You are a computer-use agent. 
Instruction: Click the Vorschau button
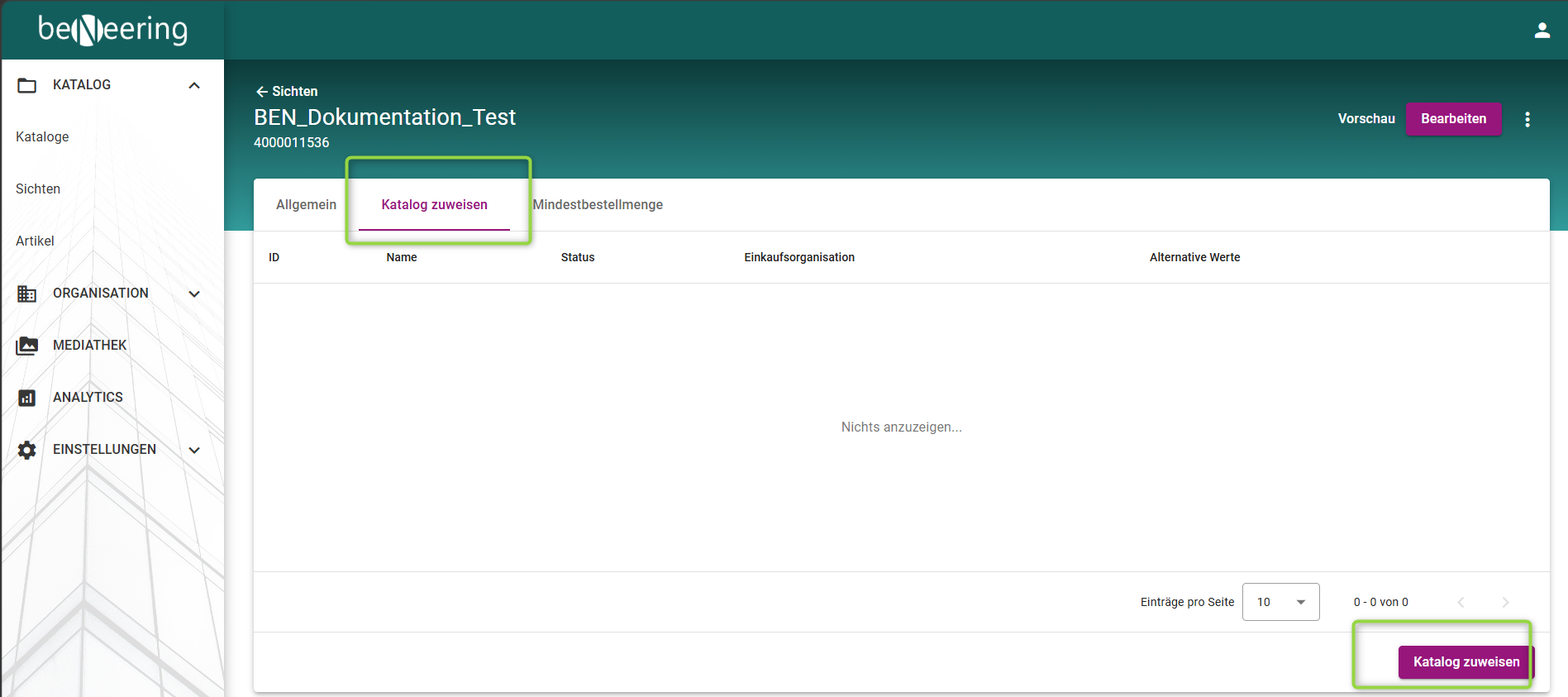[x=1366, y=118]
